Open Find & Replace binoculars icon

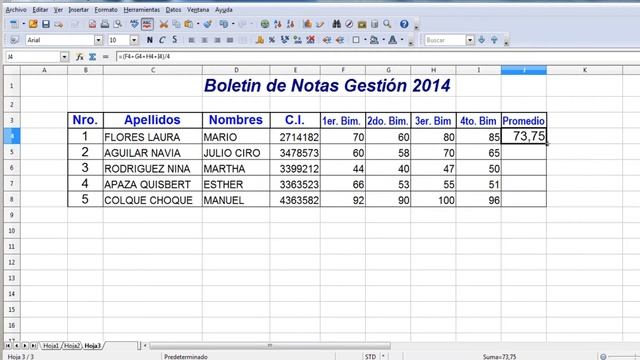(336, 24)
